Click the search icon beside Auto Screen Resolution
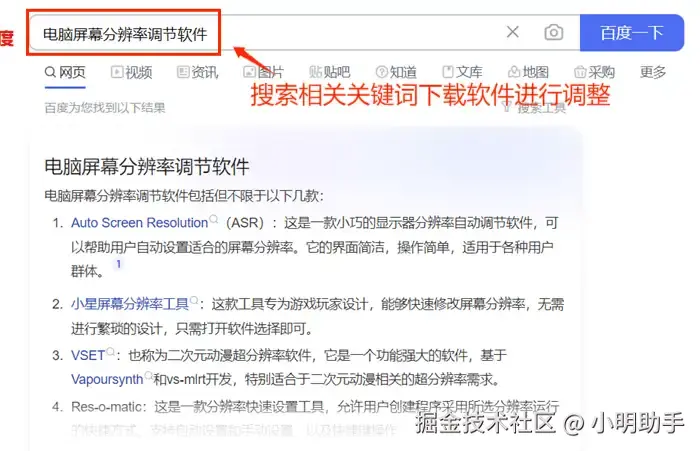 point(214,219)
